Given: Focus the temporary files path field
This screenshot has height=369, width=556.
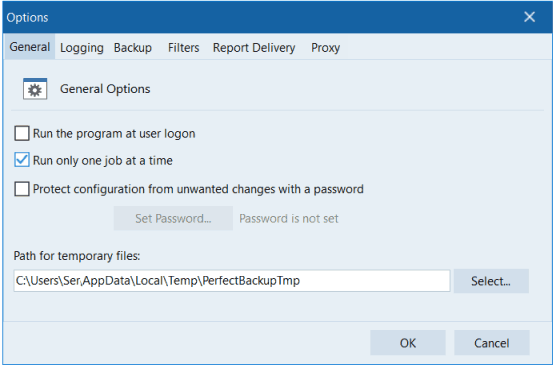Looking at the screenshot, I should tap(232, 281).
